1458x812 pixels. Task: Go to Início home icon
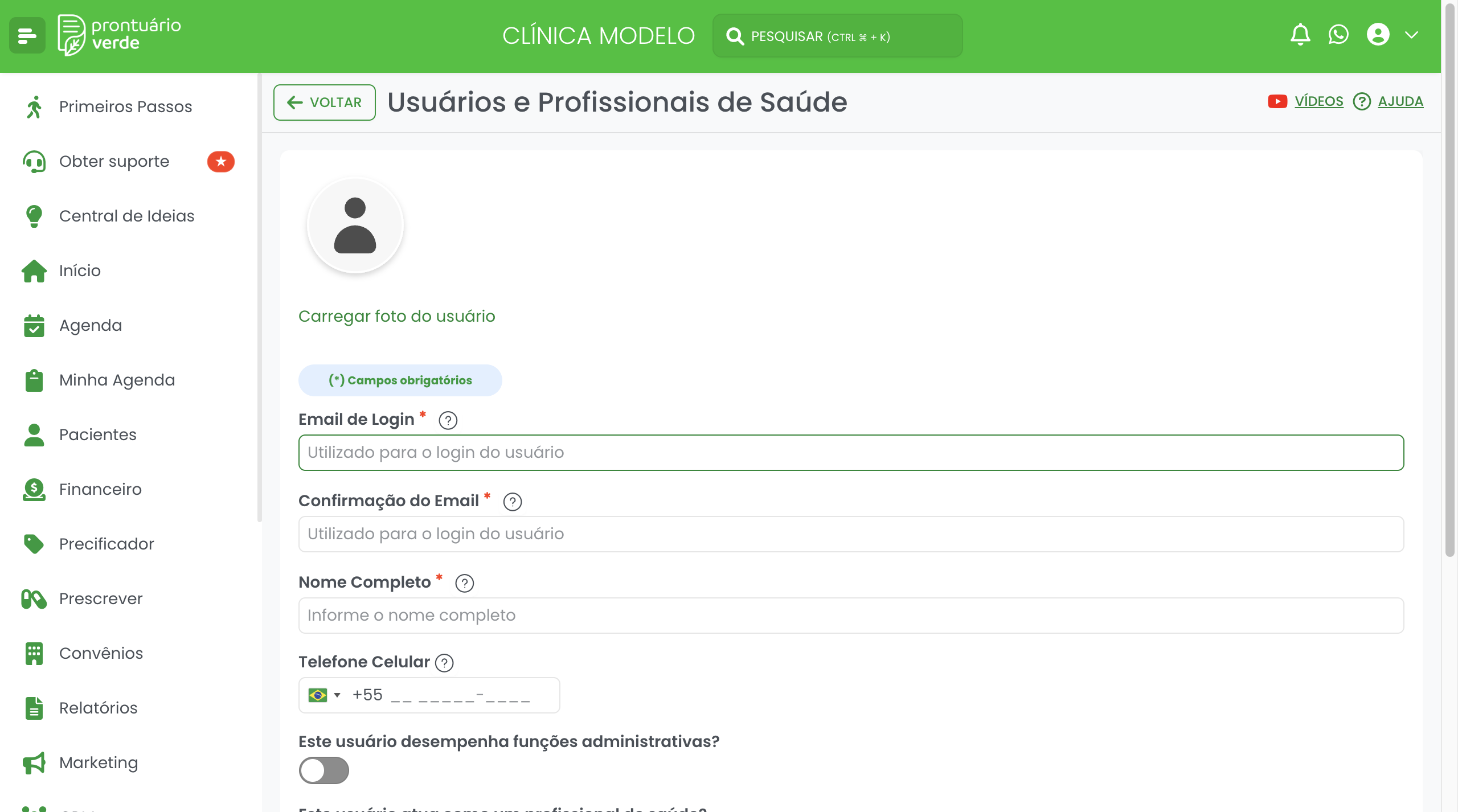tap(34, 270)
